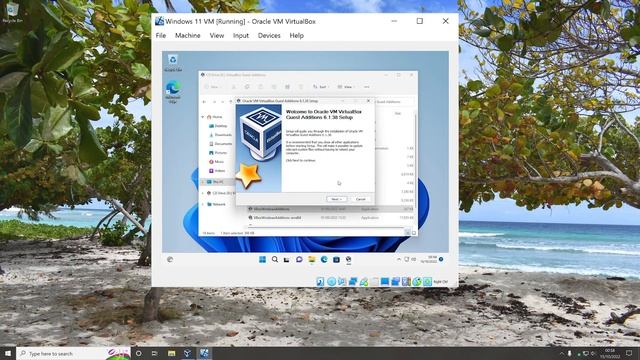Image resolution: width=640 pixels, height=360 pixels.
Task: Open File Explorer on the guest taskbar
Action: coord(311,259)
